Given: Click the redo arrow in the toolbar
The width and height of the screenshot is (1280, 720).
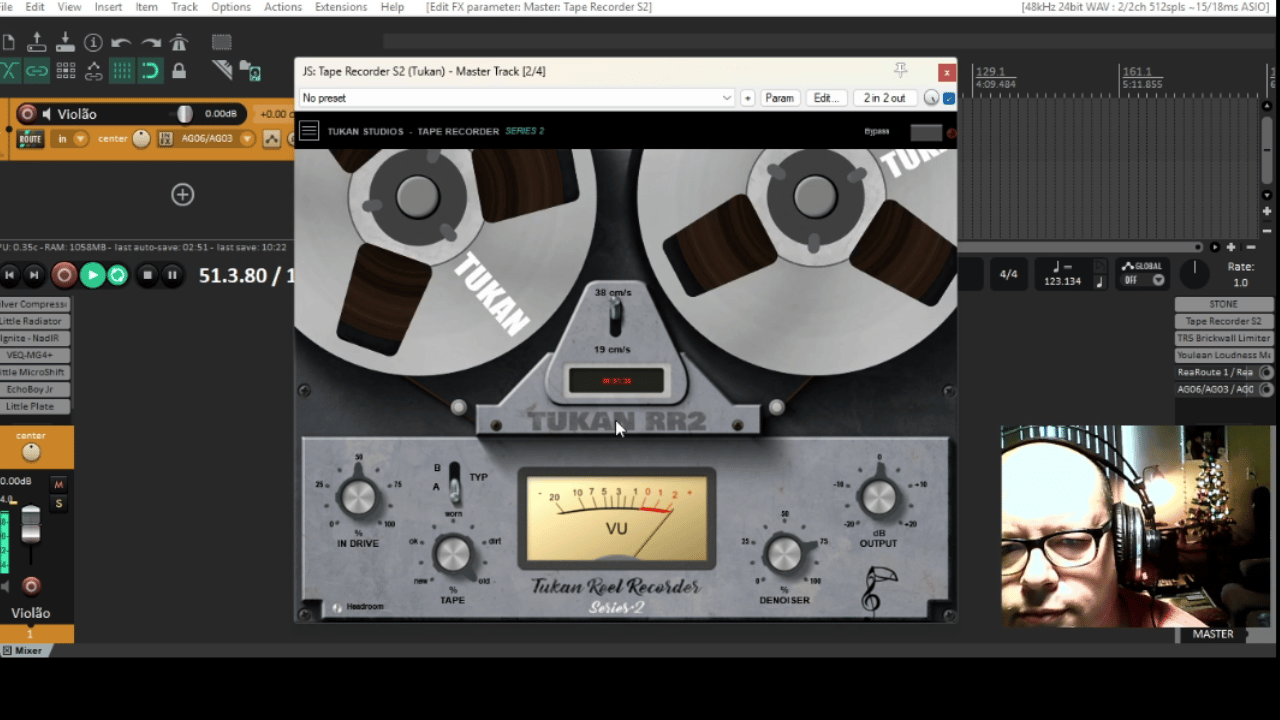Looking at the screenshot, I should click(151, 42).
